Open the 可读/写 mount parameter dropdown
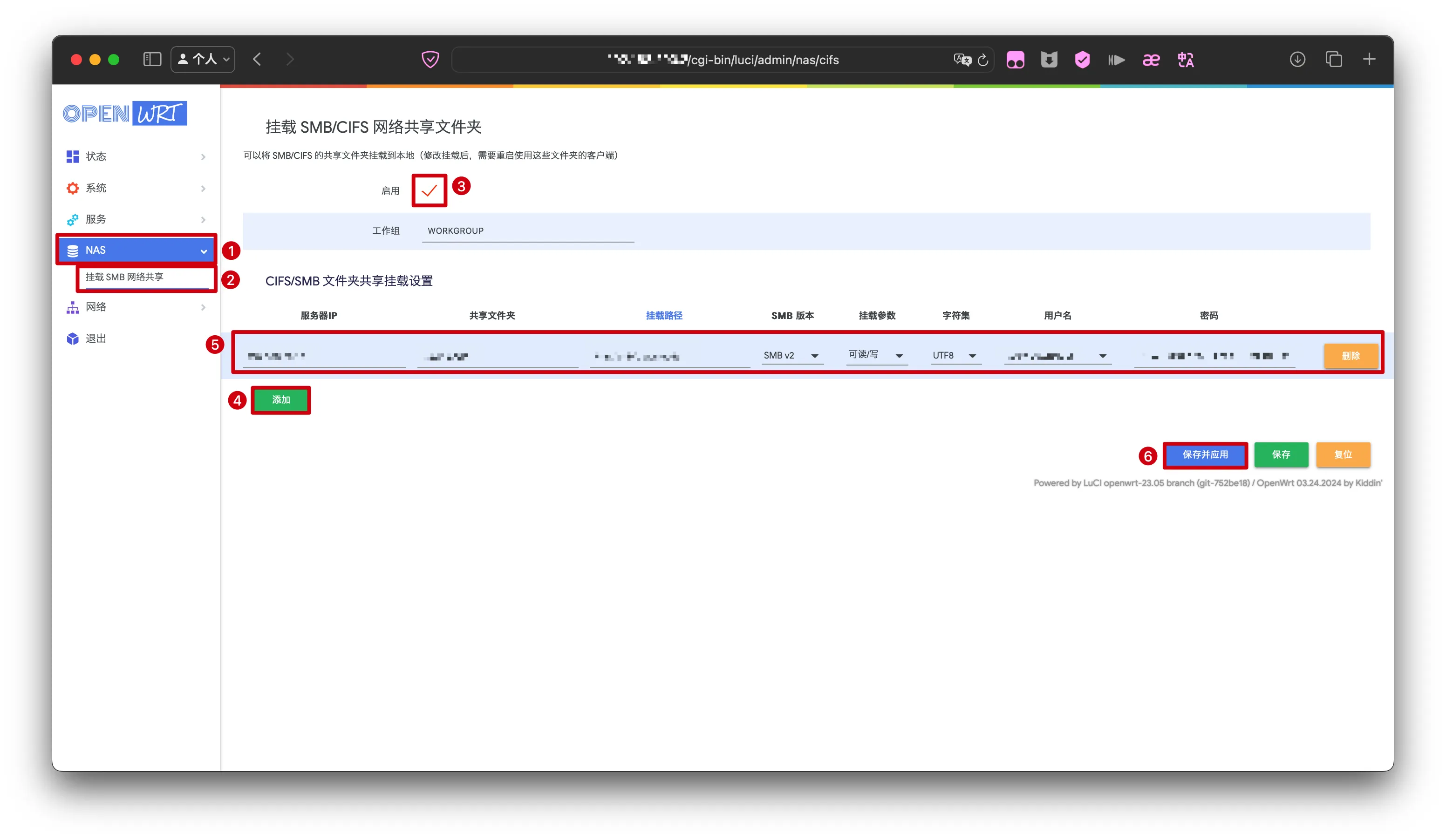This screenshot has width=1446, height=840. [876, 355]
